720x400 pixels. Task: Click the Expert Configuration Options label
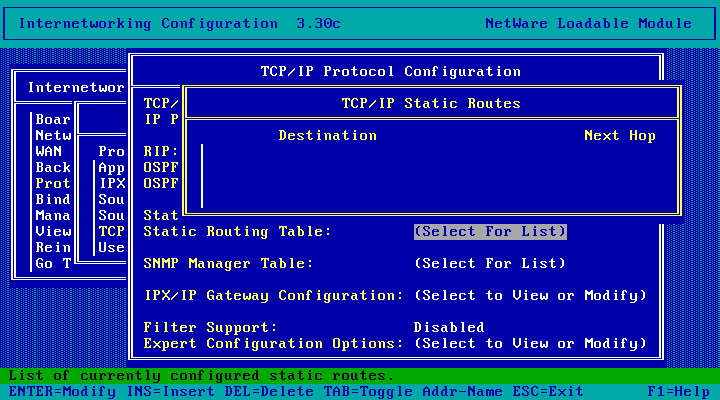273,344
